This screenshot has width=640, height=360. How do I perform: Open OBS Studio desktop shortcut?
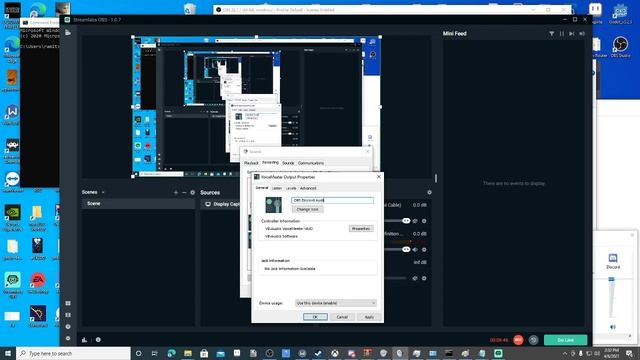(620, 46)
